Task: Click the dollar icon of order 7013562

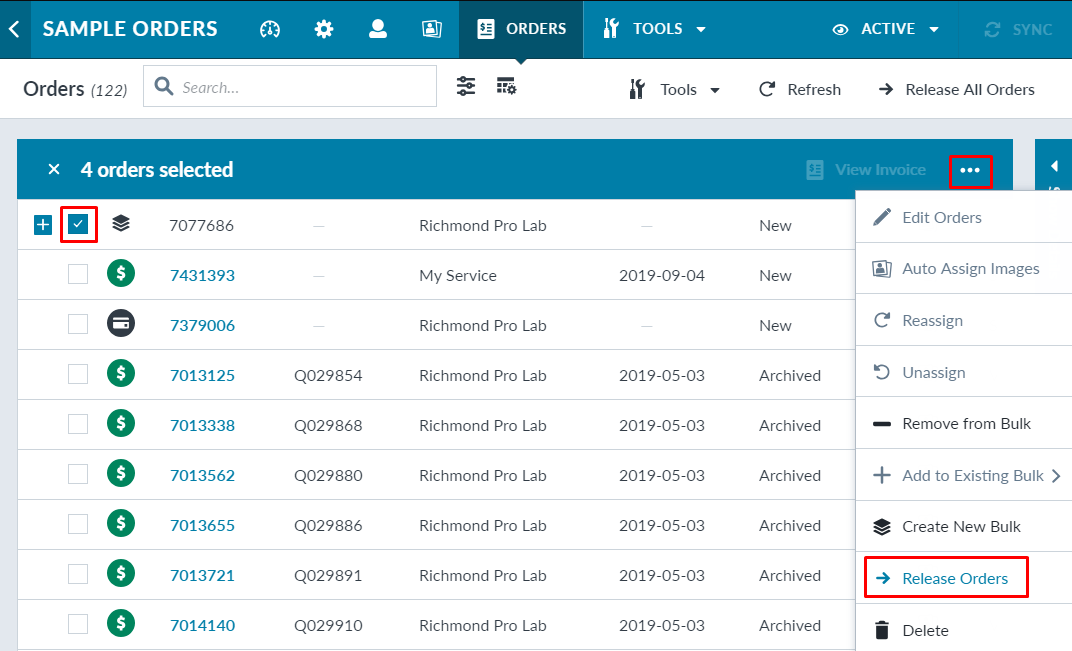Action: (x=121, y=473)
